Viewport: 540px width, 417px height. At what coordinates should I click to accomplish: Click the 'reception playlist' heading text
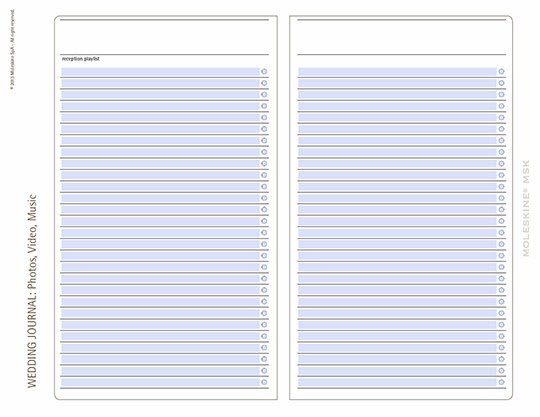point(81,59)
